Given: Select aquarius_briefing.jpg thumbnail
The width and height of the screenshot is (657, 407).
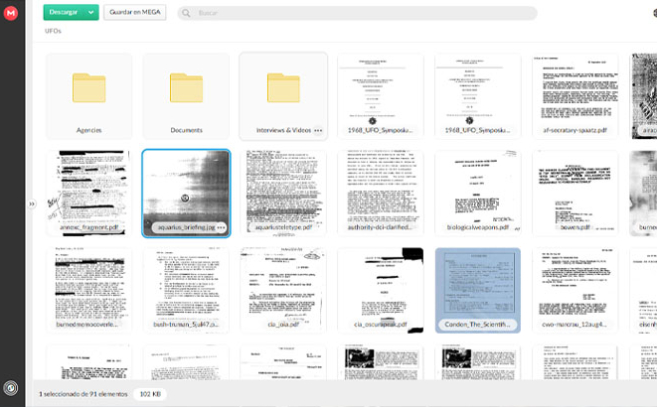Looking at the screenshot, I should pyautogui.click(x=186, y=193).
